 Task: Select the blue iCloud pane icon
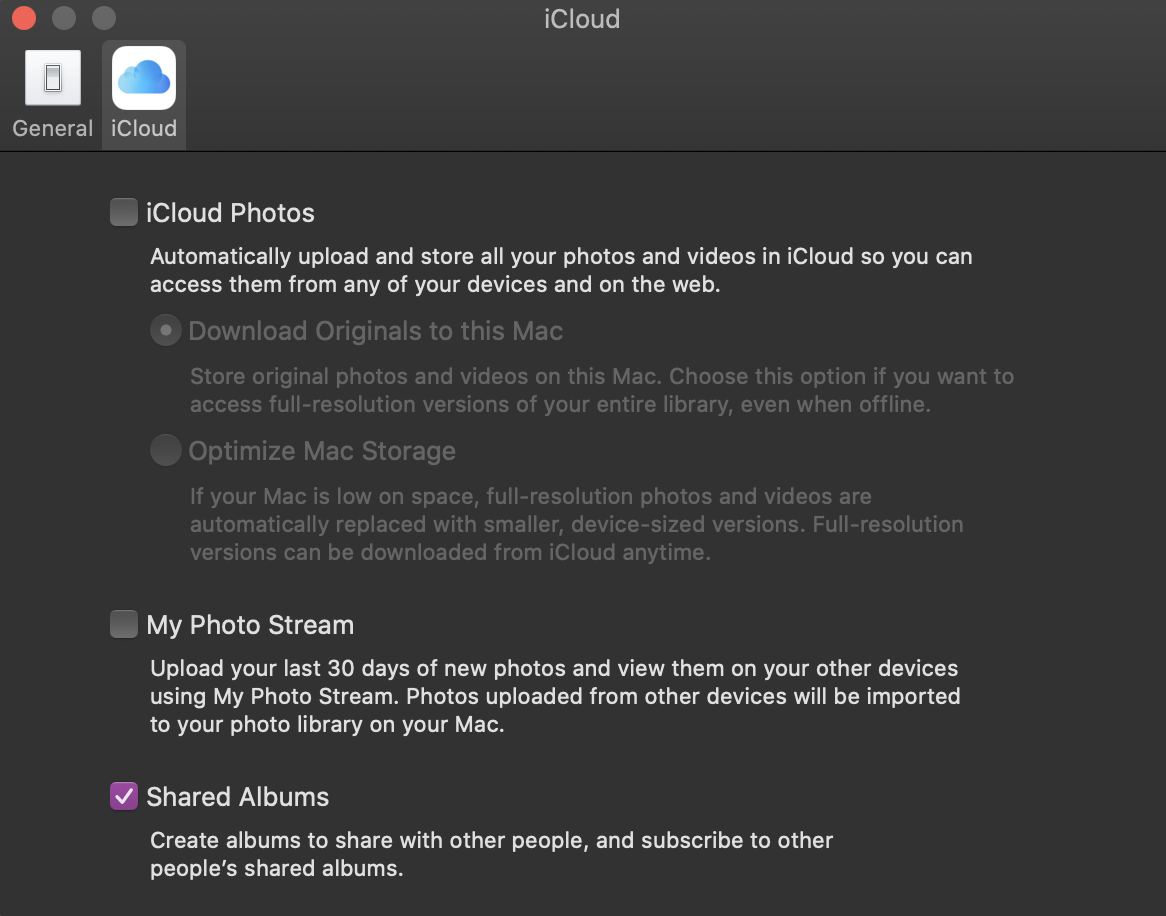[143, 77]
